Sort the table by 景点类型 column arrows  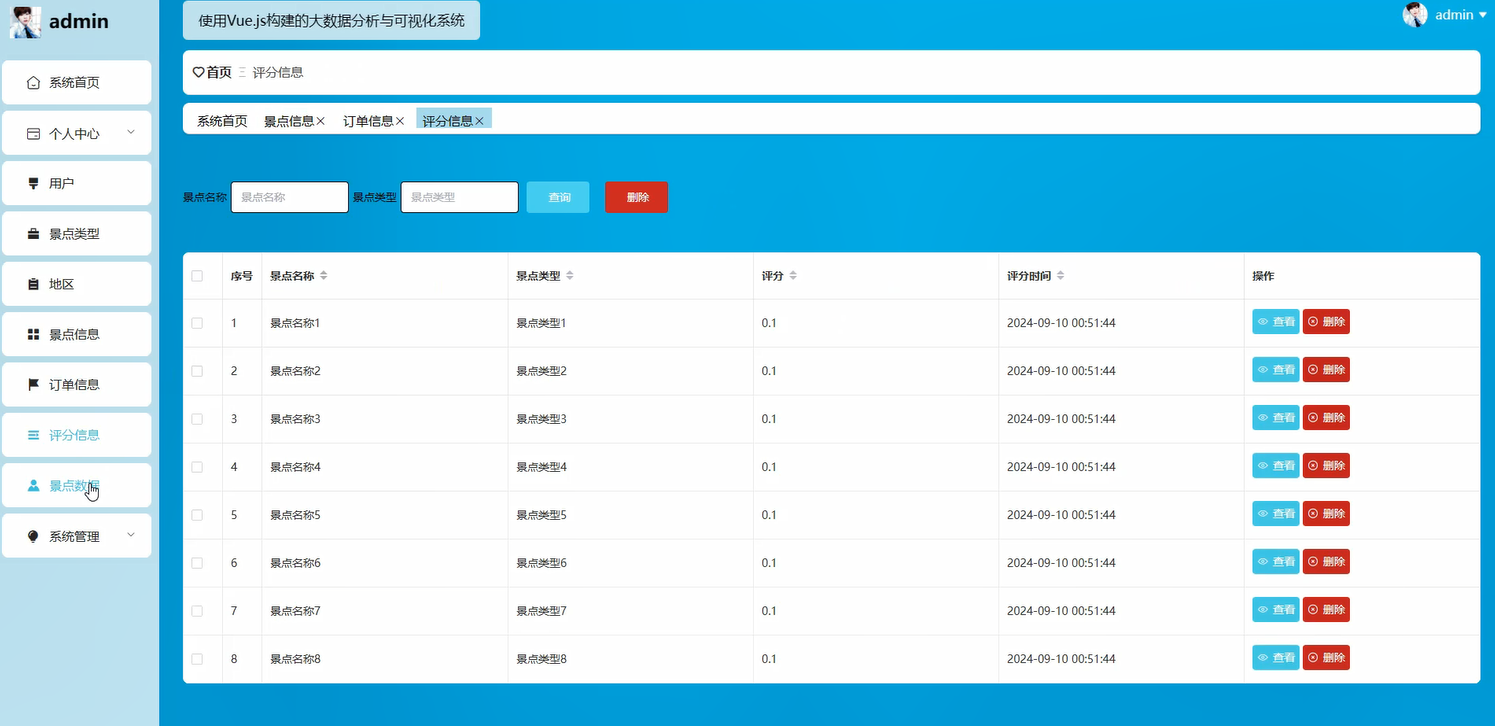click(569, 276)
